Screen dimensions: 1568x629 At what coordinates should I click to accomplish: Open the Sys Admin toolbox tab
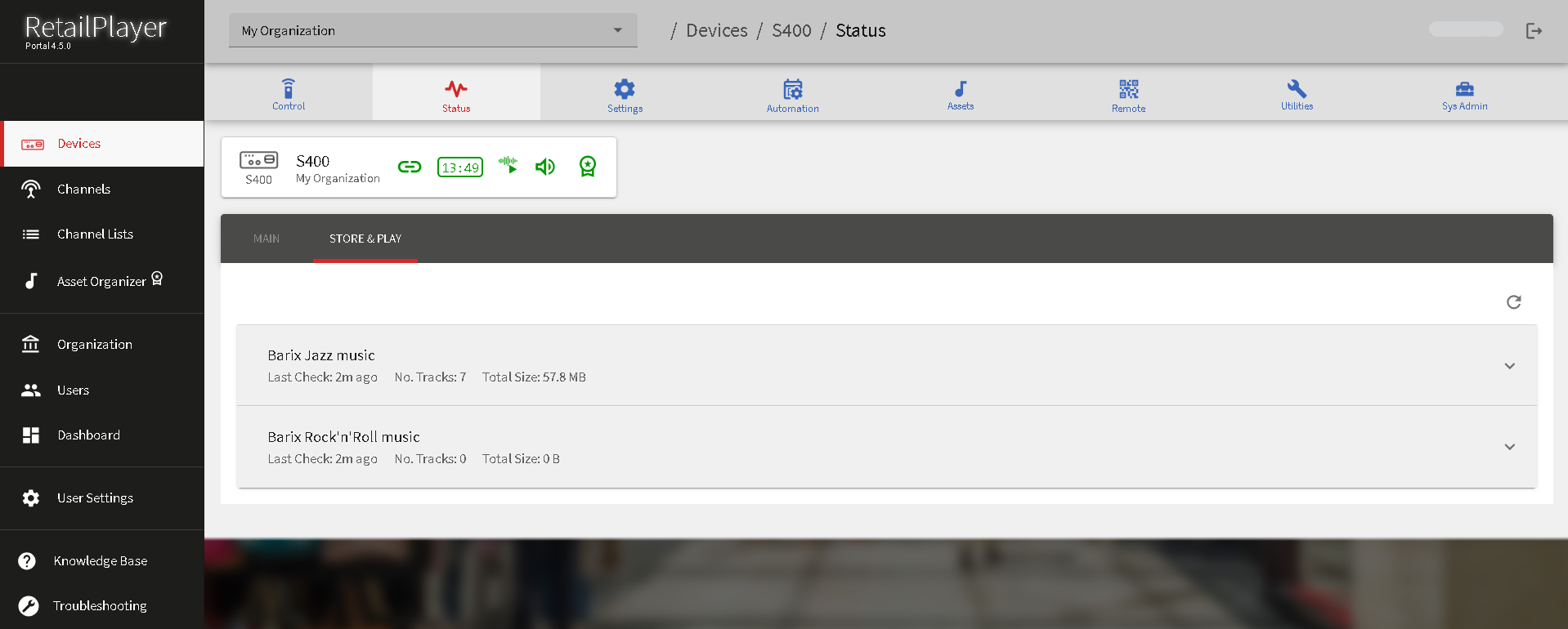tap(1464, 94)
